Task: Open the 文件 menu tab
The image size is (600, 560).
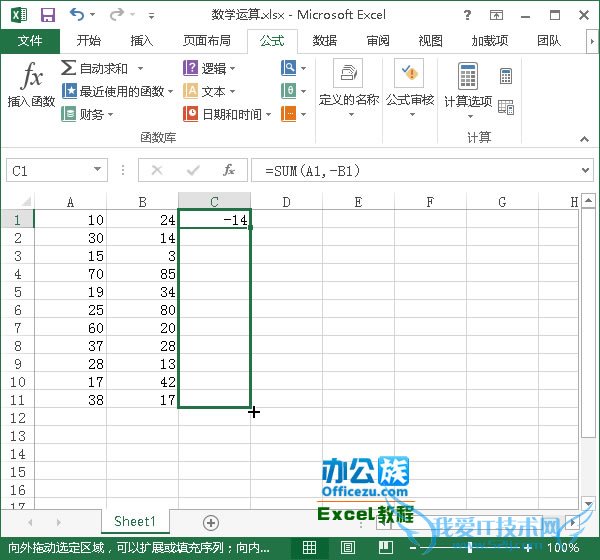Action: click(30, 41)
